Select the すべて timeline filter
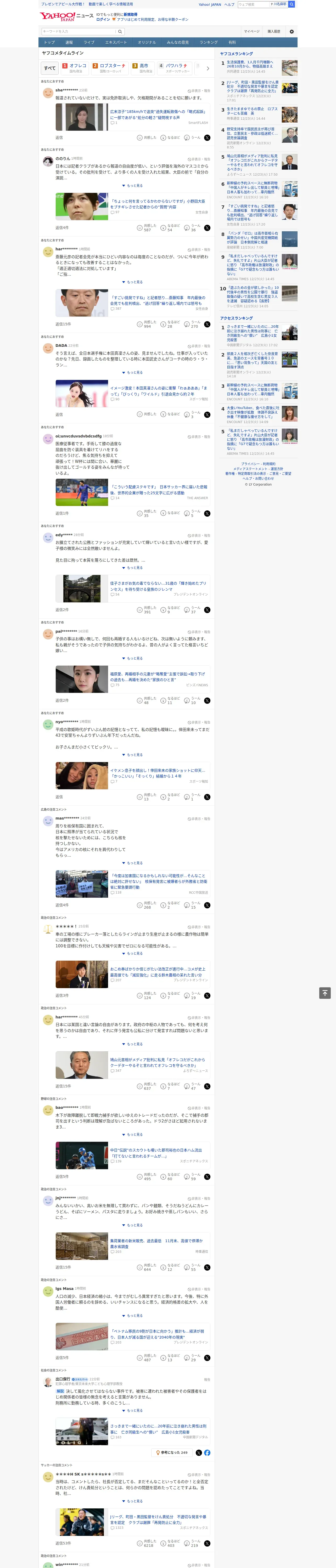This screenshot has width=336, height=1568. 50,68
